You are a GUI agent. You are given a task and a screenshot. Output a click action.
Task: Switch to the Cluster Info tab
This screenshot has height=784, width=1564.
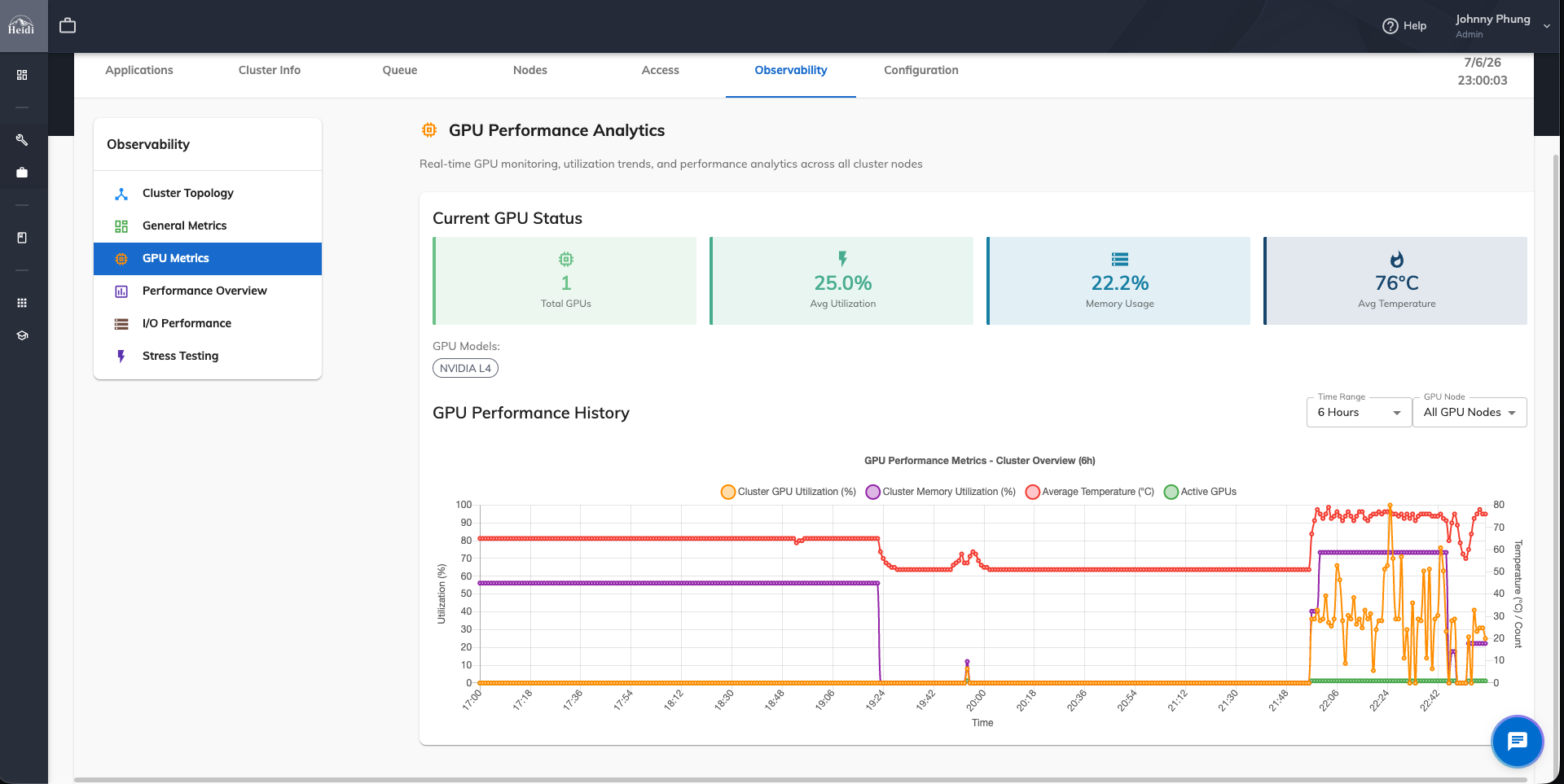point(270,70)
